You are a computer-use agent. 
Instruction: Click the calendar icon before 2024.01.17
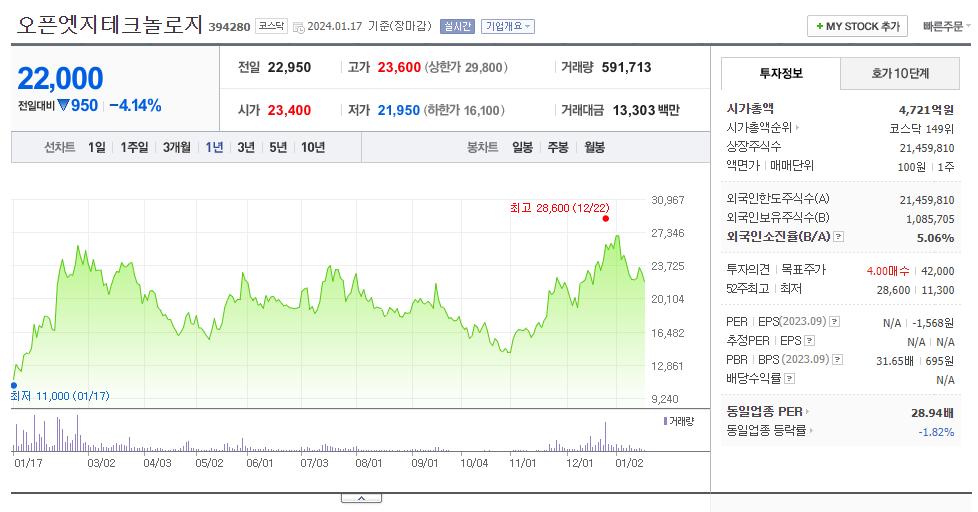[299, 27]
